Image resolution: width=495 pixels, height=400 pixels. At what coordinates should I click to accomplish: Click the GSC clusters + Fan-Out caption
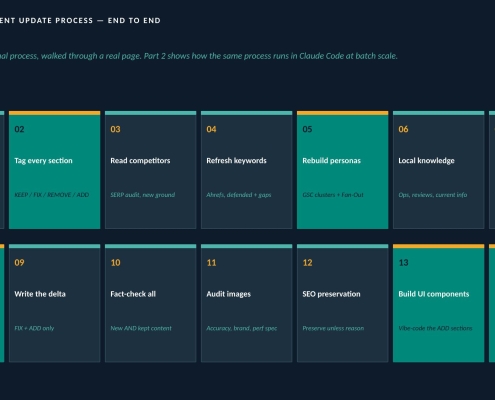[x=333, y=195]
